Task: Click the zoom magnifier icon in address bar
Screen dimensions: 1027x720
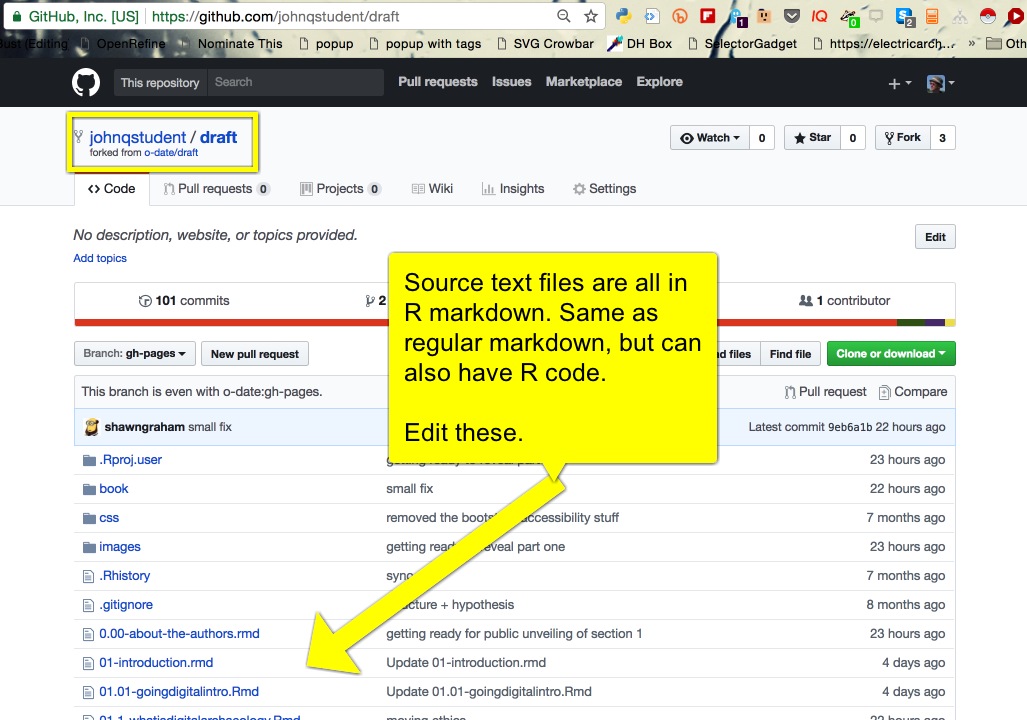Action: 563,16
